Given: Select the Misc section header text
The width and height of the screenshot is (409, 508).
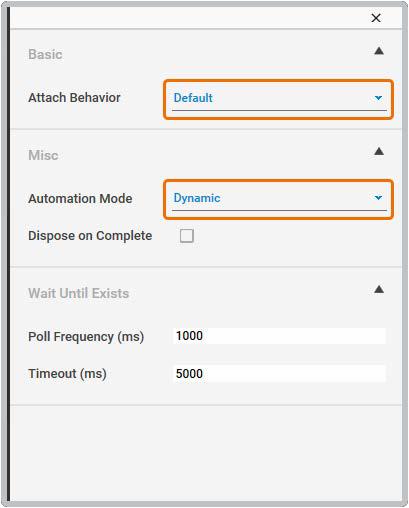Looking at the screenshot, I should pyautogui.click(x=43, y=155).
